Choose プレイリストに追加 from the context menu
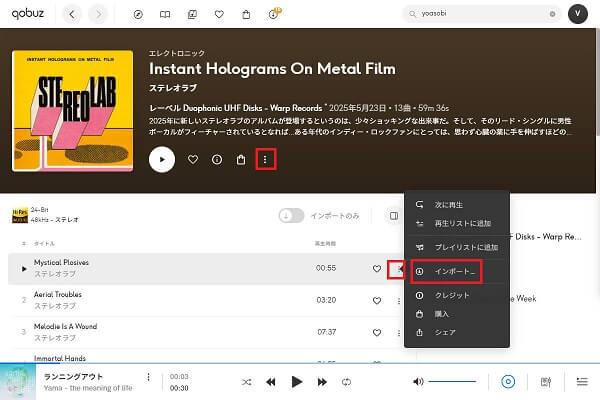 tap(457, 247)
